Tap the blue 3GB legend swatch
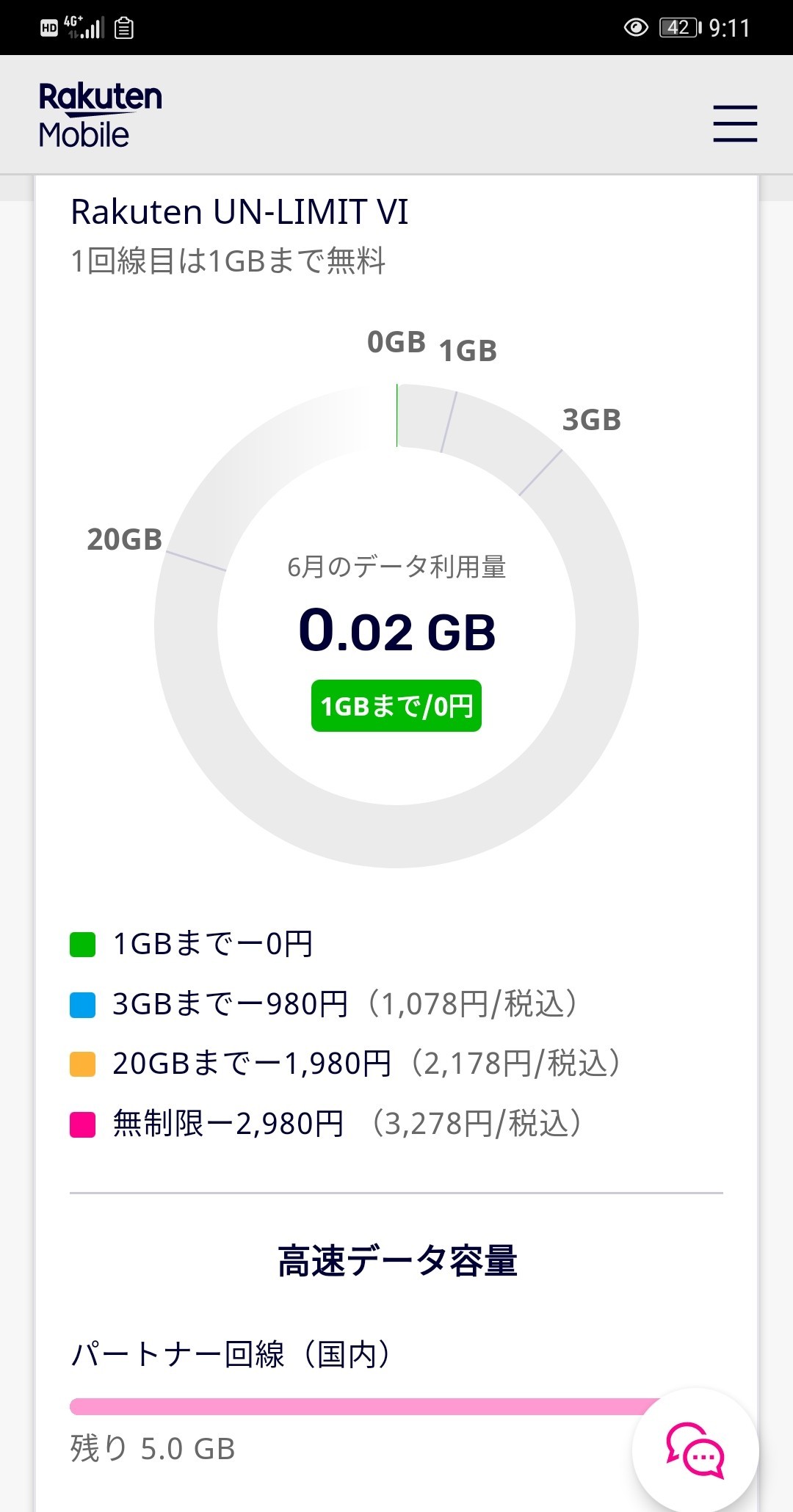793x1512 pixels. [x=82, y=1005]
